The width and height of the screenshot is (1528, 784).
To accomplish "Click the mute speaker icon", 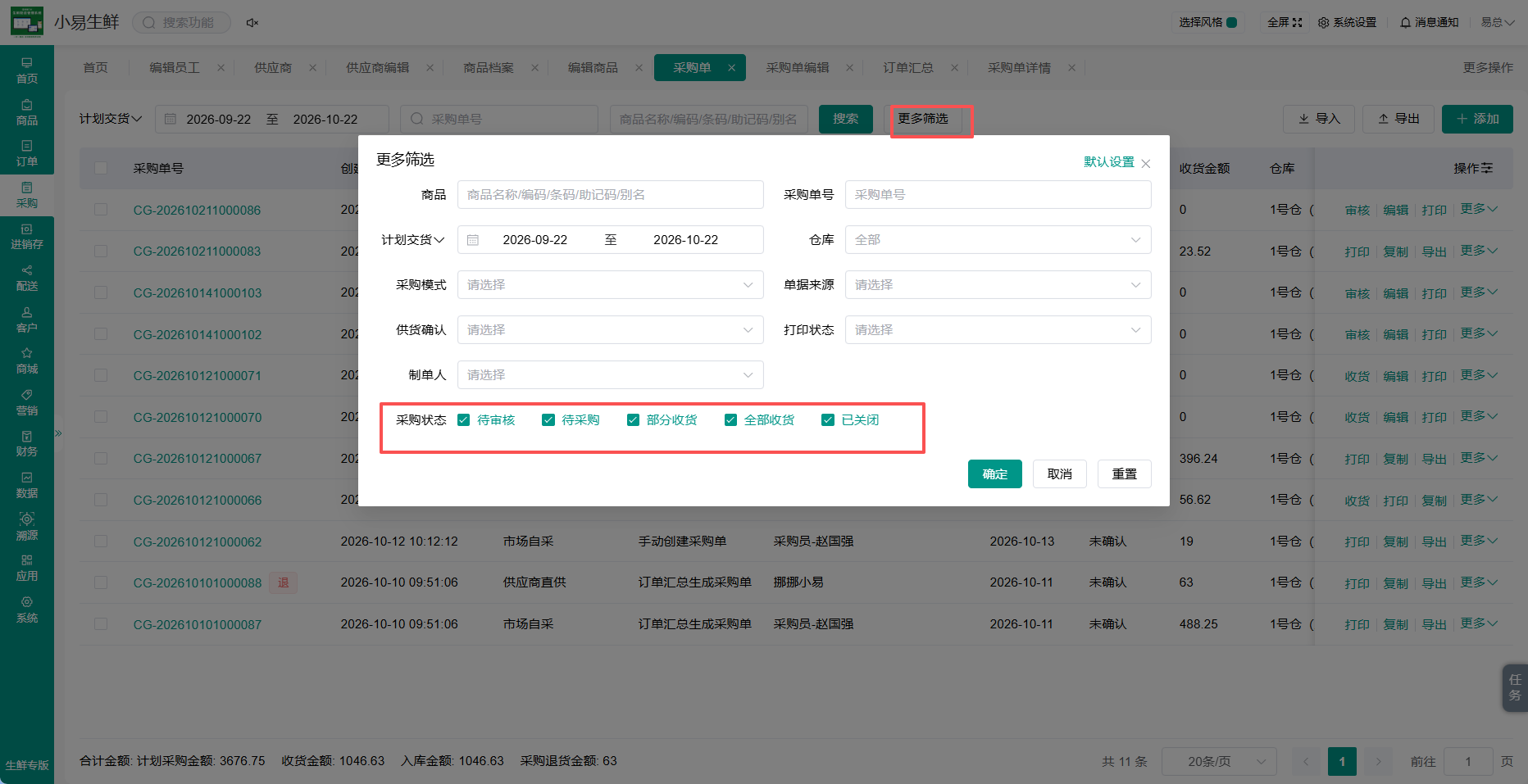I will click(252, 23).
